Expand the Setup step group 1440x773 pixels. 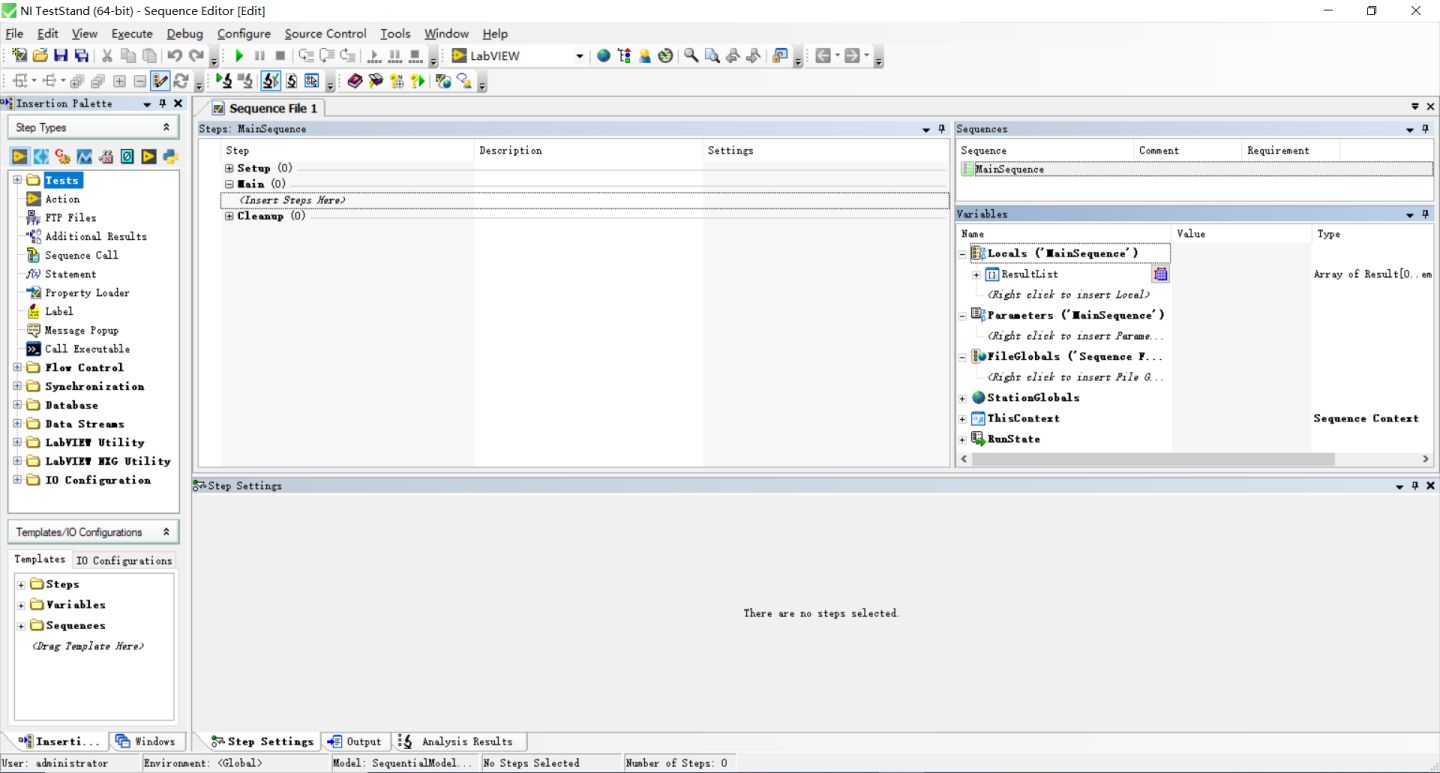tap(229, 168)
